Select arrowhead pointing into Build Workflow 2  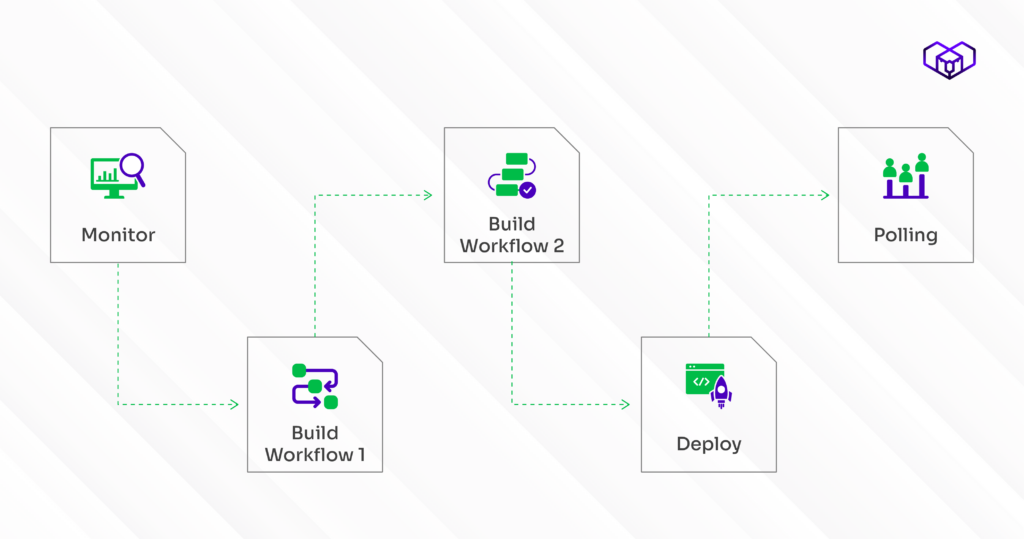tap(429, 196)
